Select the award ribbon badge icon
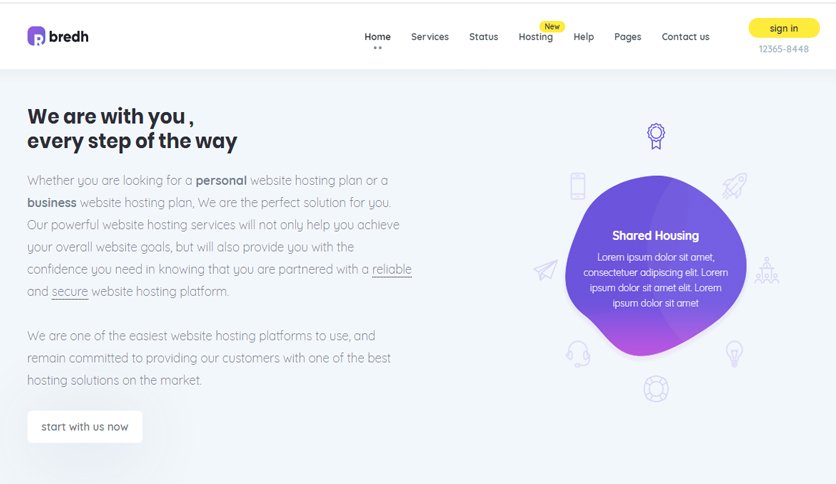 point(656,136)
